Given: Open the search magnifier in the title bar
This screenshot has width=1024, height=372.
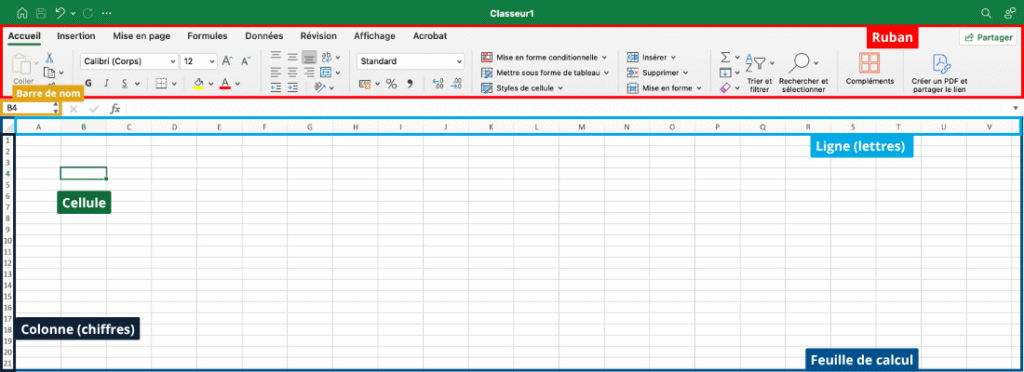Looking at the screenshot, I should pos(986,13).
